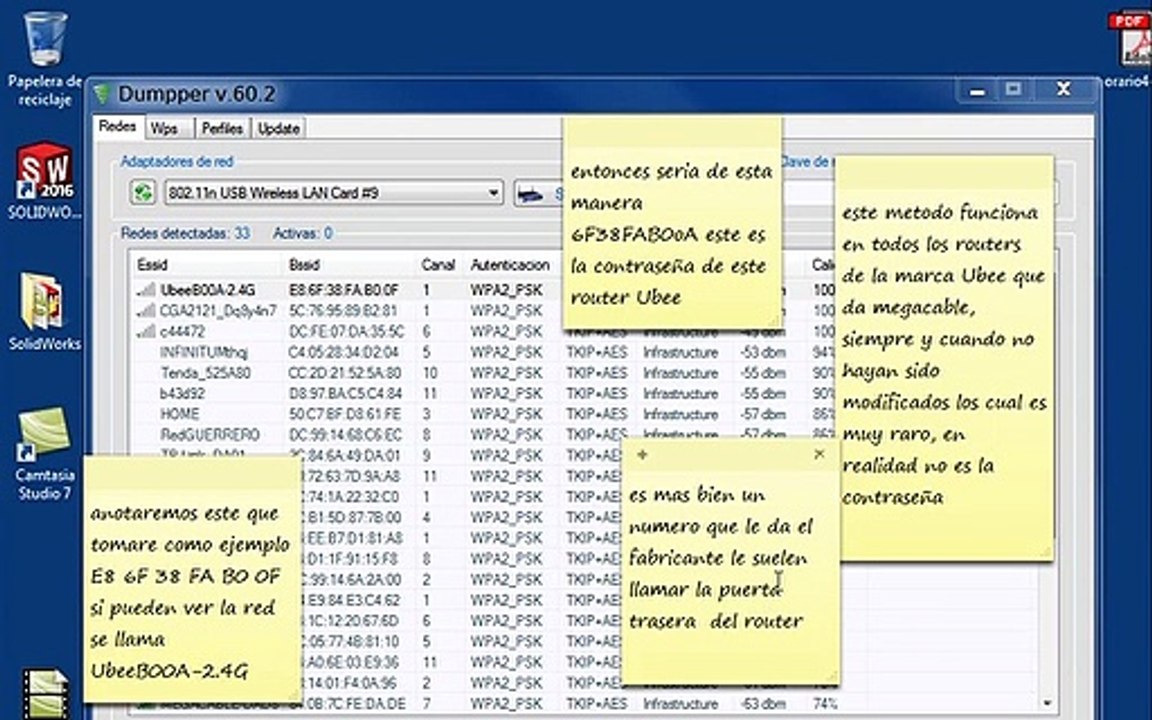The image size is (1152, 720).
Task: Click the -63 dbm signal cell in the last row
Action: tap(763, 704)
